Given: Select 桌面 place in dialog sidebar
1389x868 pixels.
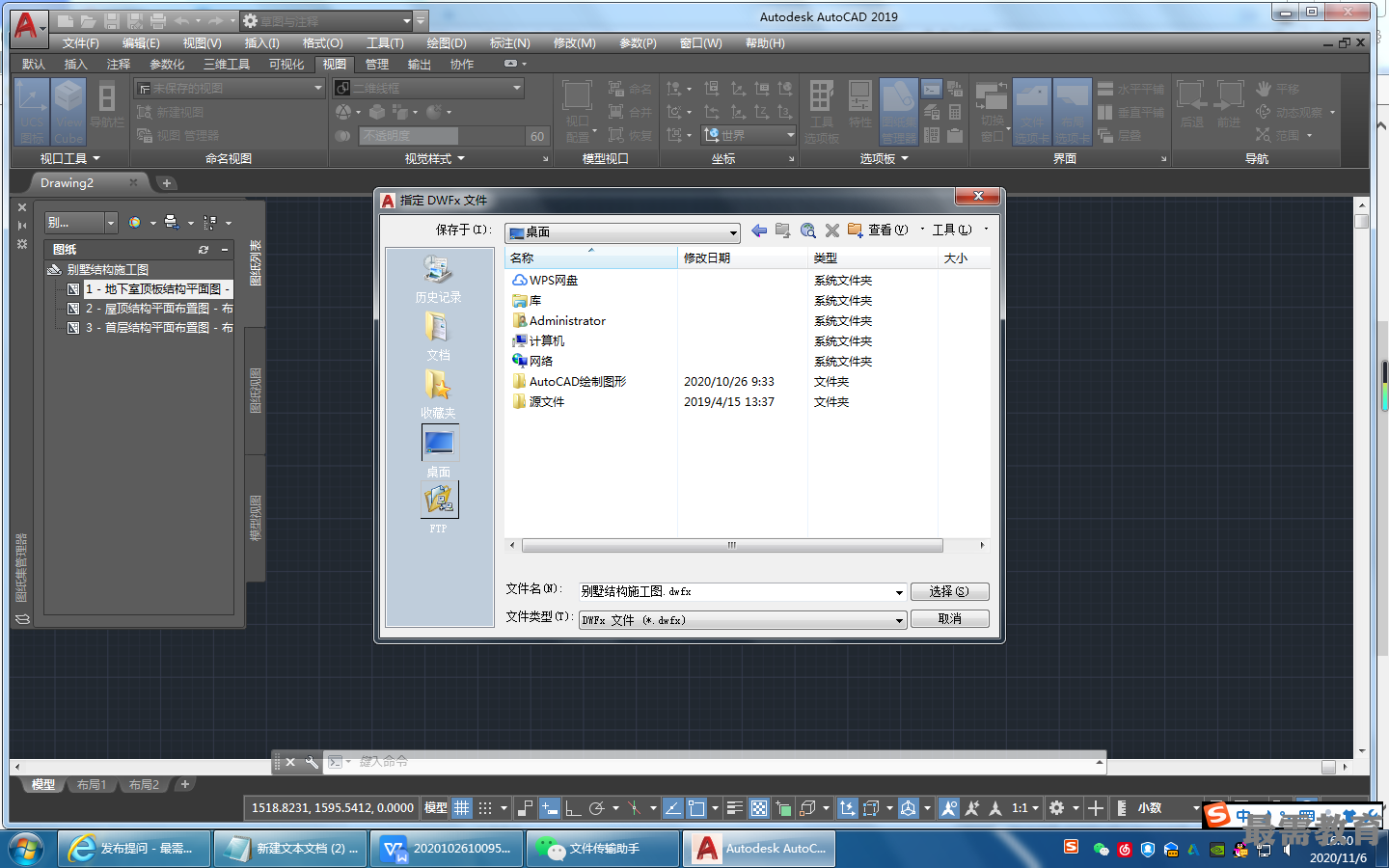Looking at the screenshot, I should point(439,451).
